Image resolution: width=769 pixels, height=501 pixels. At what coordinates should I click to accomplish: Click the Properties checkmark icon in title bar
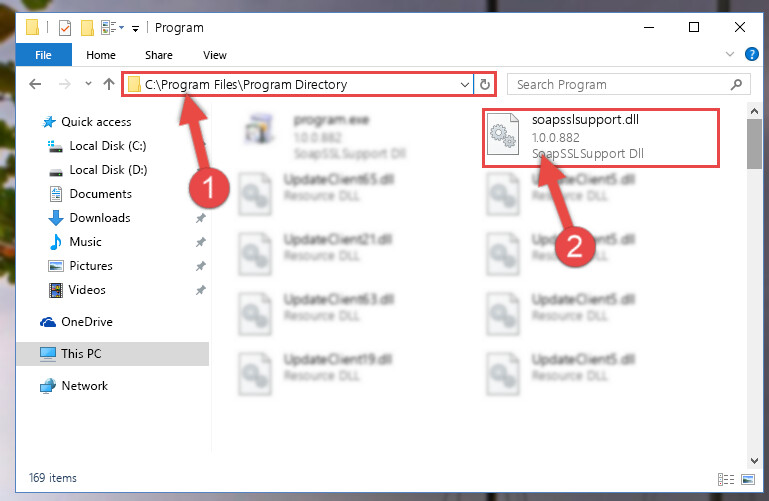point(65,28)
